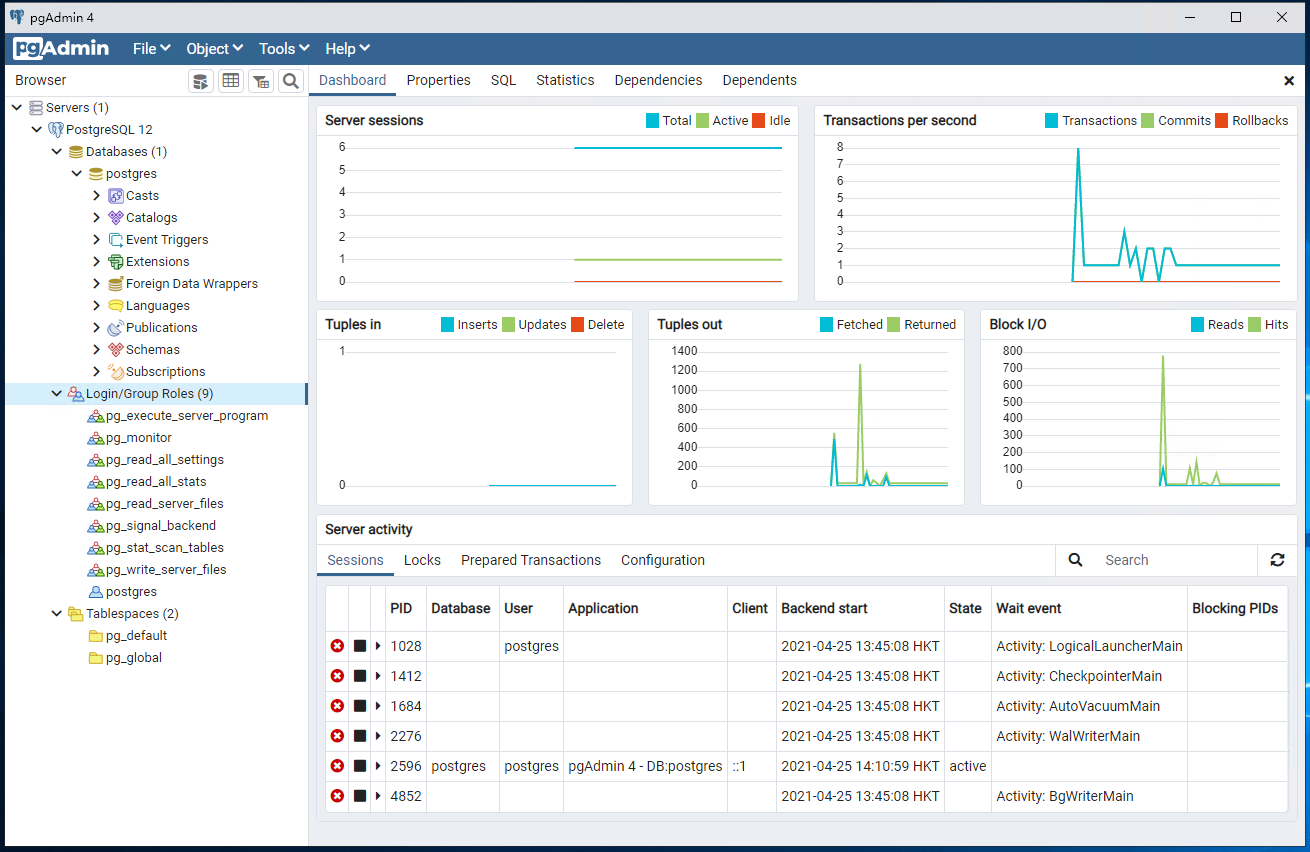The width and height of the screenshot is (1310, 852).
Task: Expand details arrow for session PID 1684
Action: 377,706
